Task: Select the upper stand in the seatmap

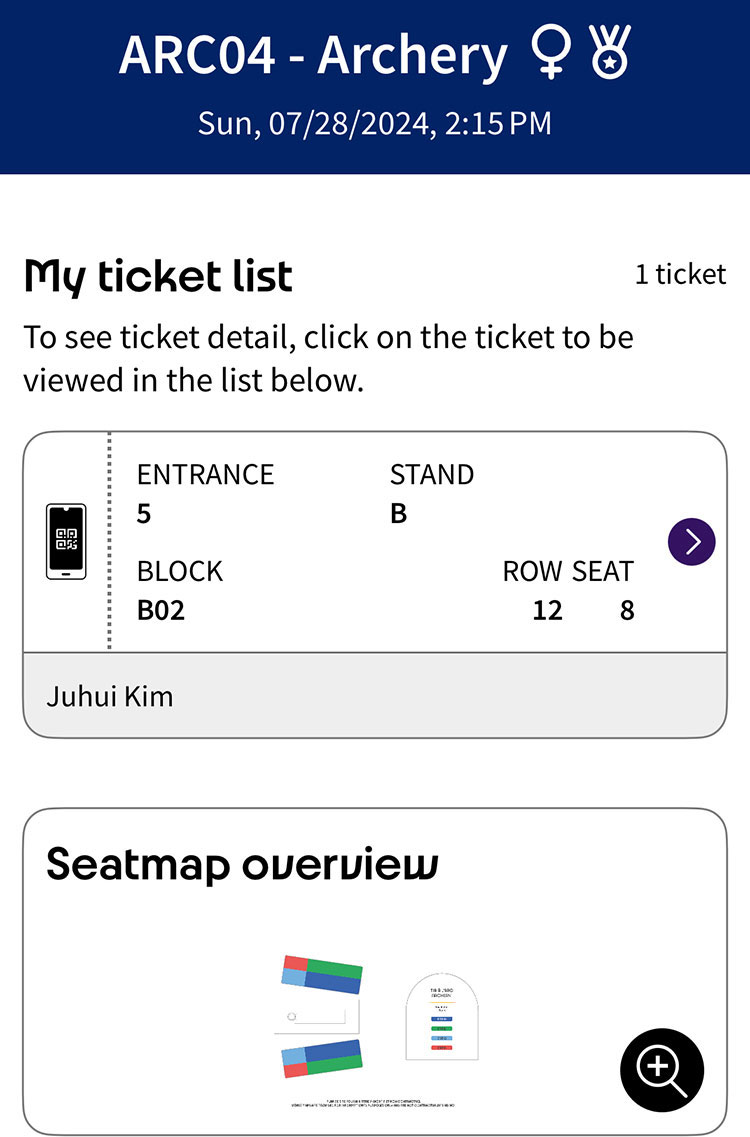Action: [x=322, y=975]
